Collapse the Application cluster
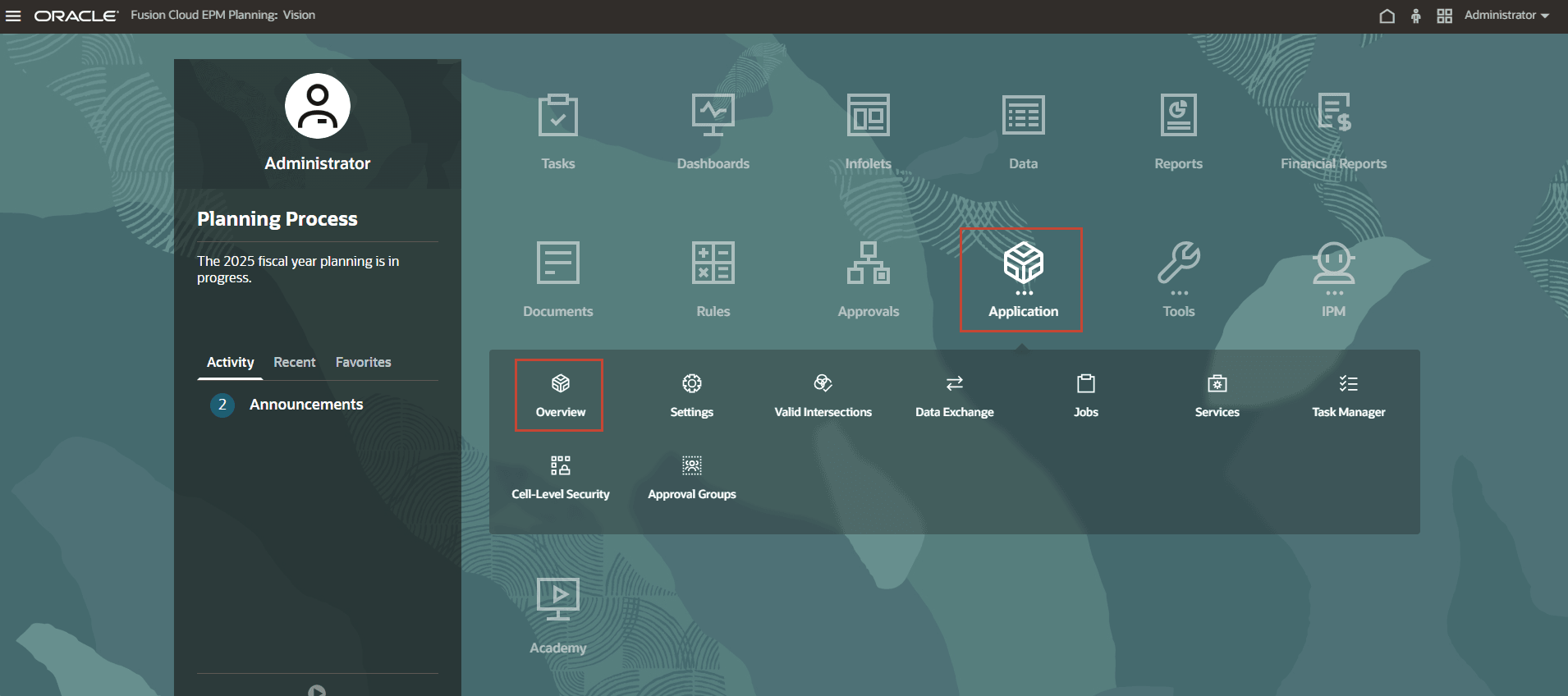1568x696 pixels. pos(1022,280)
